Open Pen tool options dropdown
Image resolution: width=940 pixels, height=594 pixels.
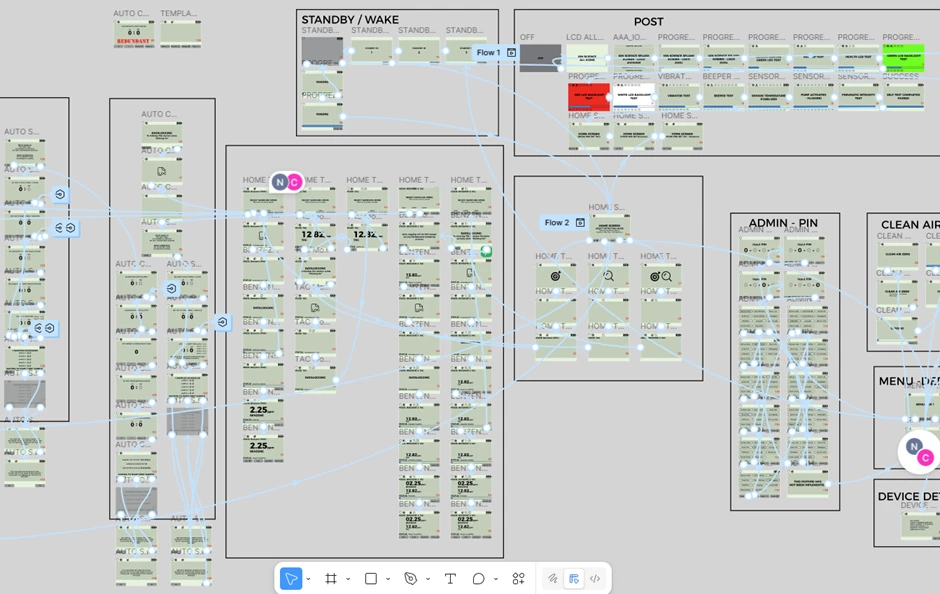pos(427,579)
